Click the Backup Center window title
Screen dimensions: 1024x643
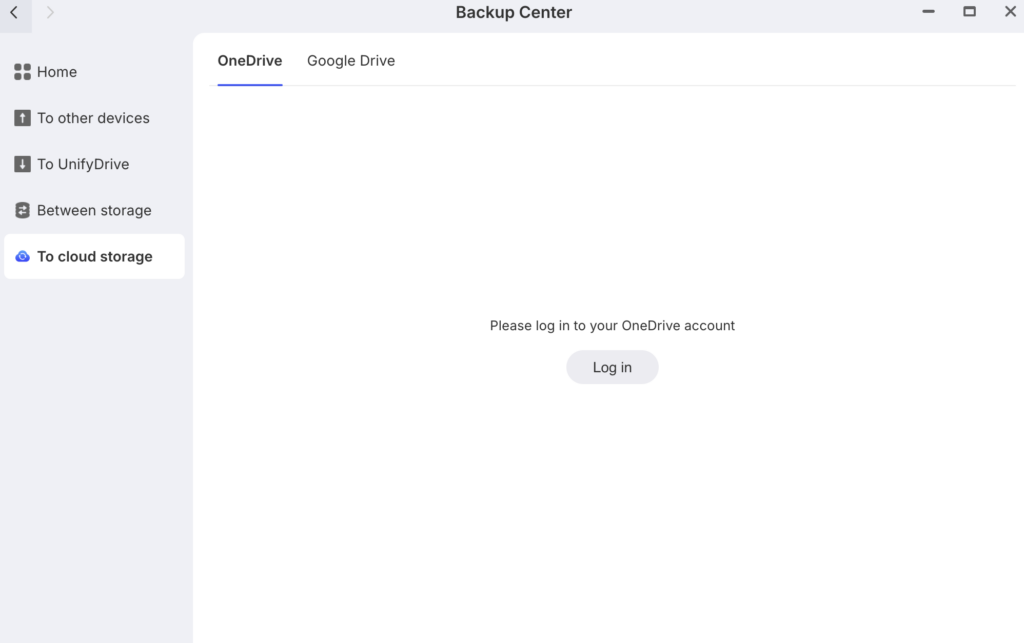pos(513,13)
